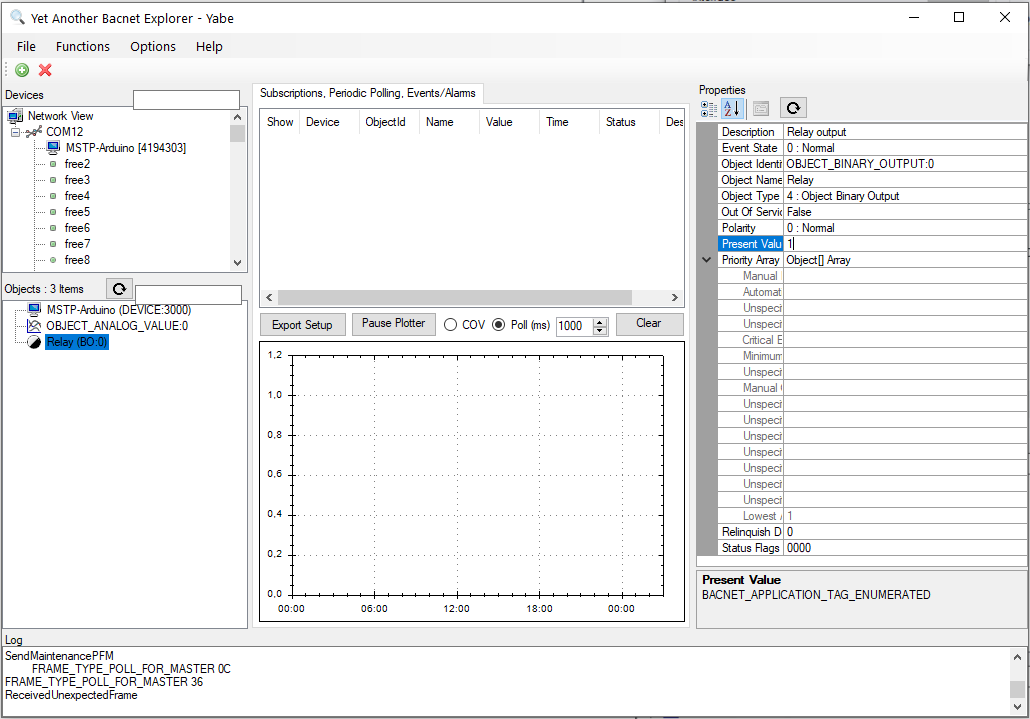Click the Log panel scroll down arrow
1030x719 pixels.
point(1018,707)
